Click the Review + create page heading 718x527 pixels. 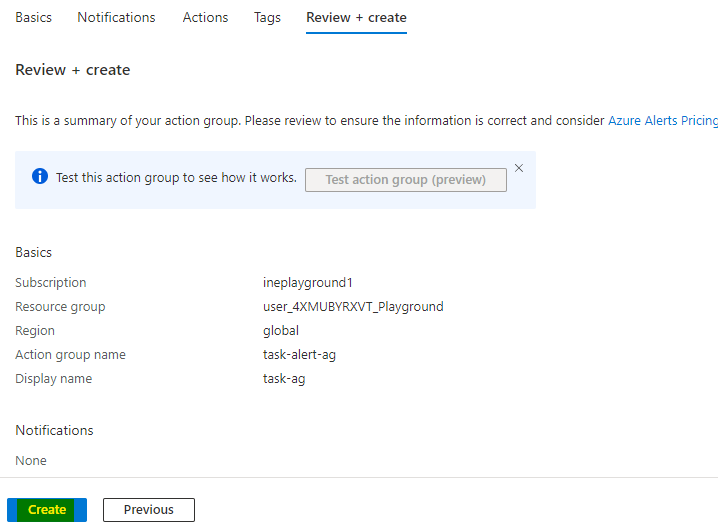73,70
